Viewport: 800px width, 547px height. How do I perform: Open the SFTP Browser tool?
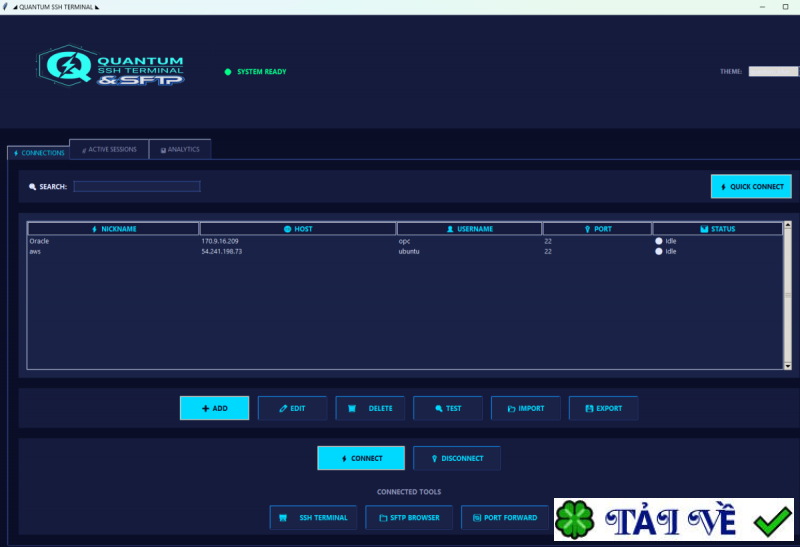(409, 517)
